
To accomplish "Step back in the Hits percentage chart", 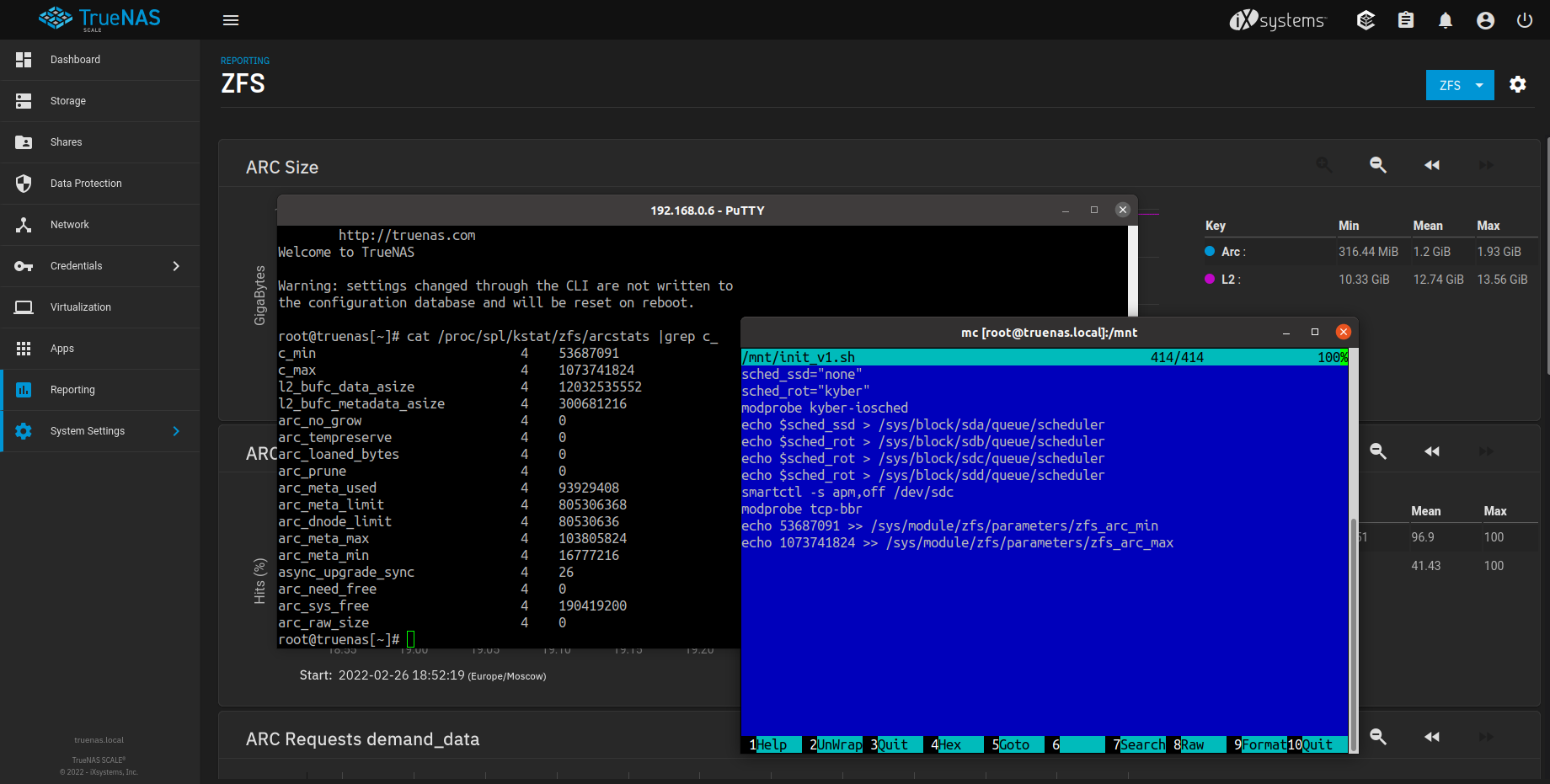I will pyautogui.click(x=1432, y=451).
